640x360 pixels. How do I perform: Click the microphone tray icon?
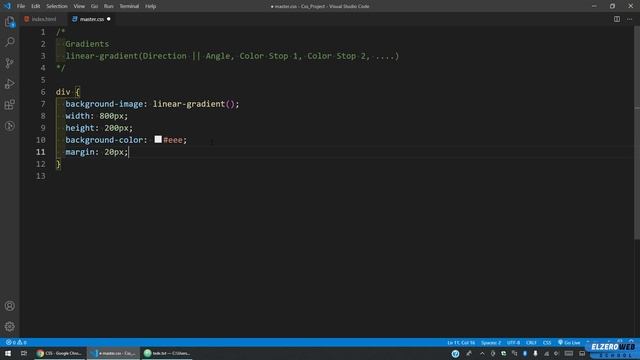point(536,353)
